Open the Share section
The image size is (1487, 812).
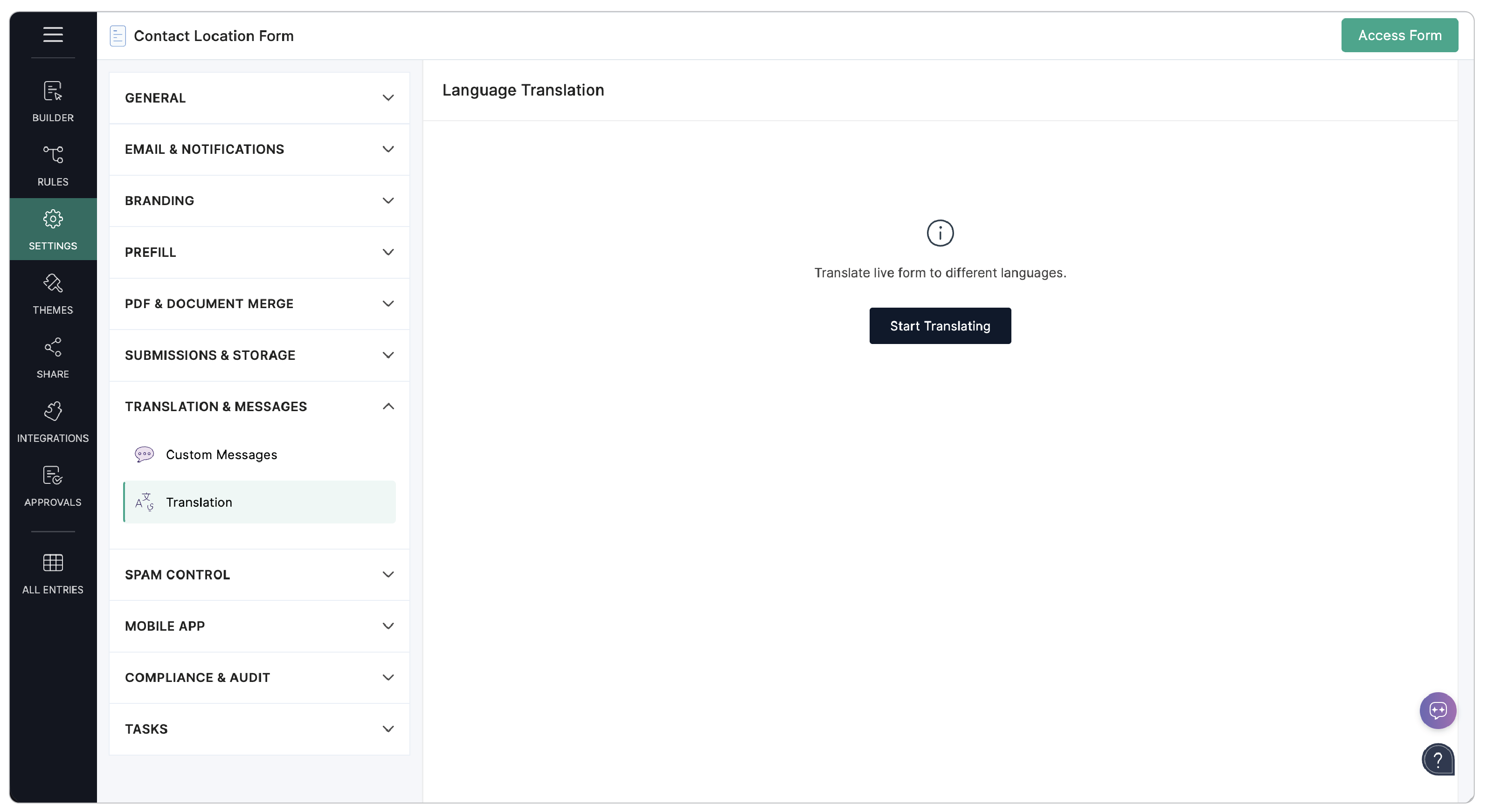[x=53, y=358]
